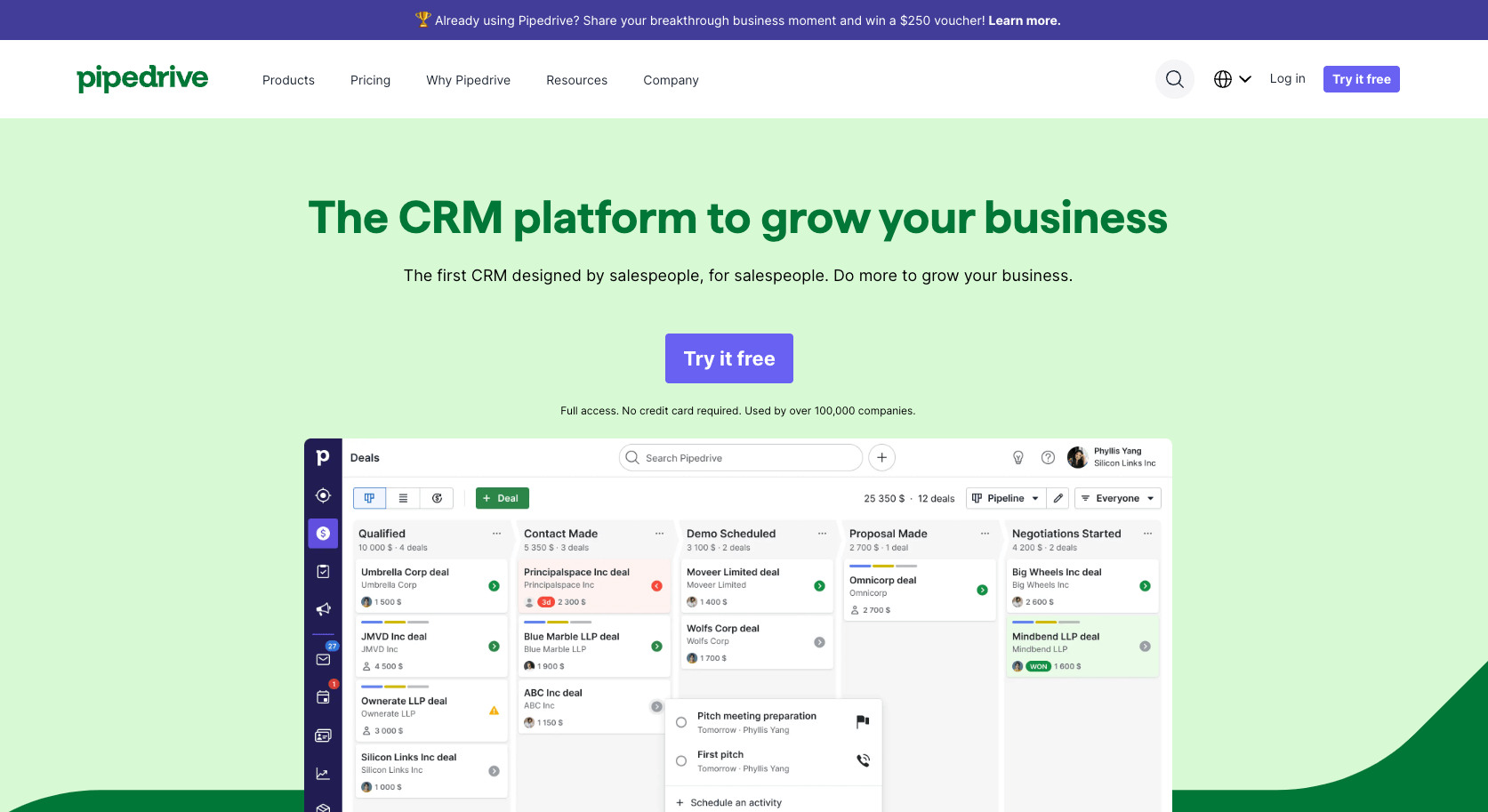Open the Leads target icon in sidebar
Image resolution: width=1488 pixels, height=812 pixels.
tap(323, 495)
